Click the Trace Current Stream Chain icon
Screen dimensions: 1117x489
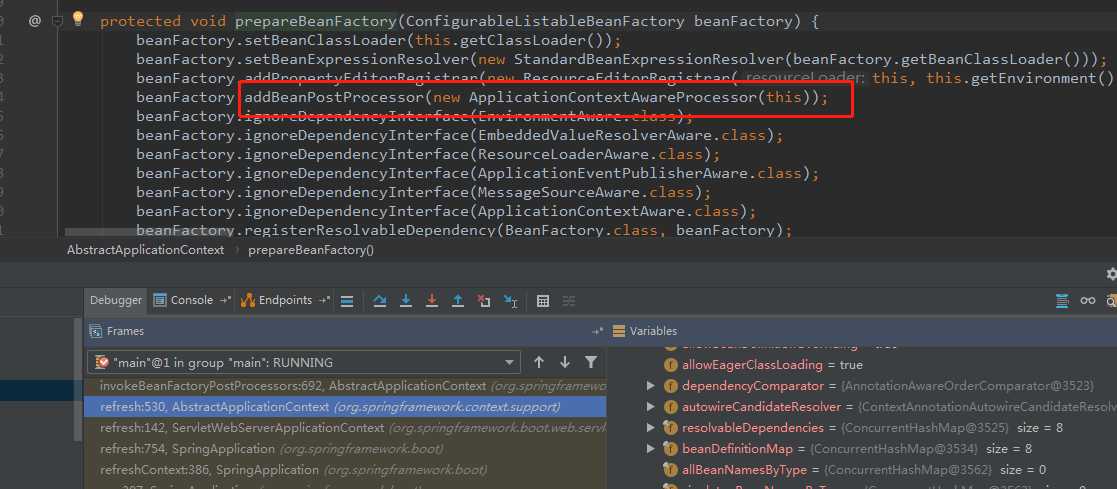pos(568,302)
